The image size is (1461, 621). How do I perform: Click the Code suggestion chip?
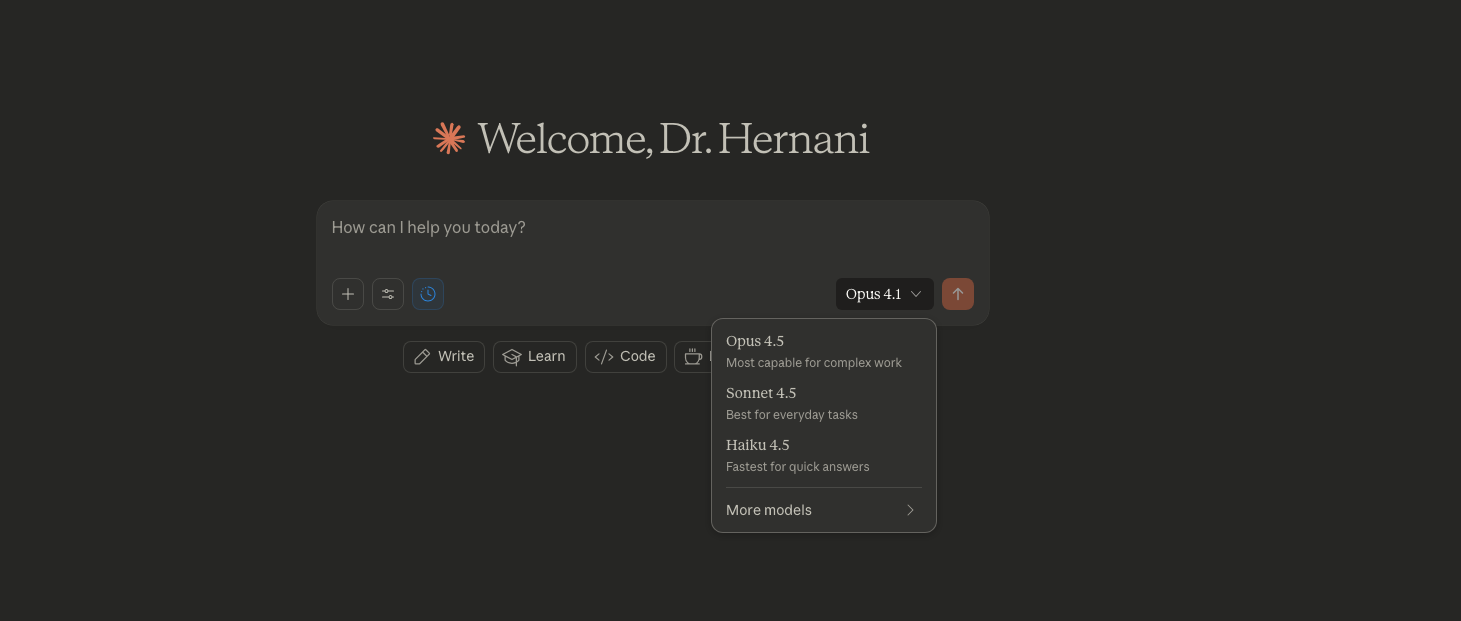(626, 357)
